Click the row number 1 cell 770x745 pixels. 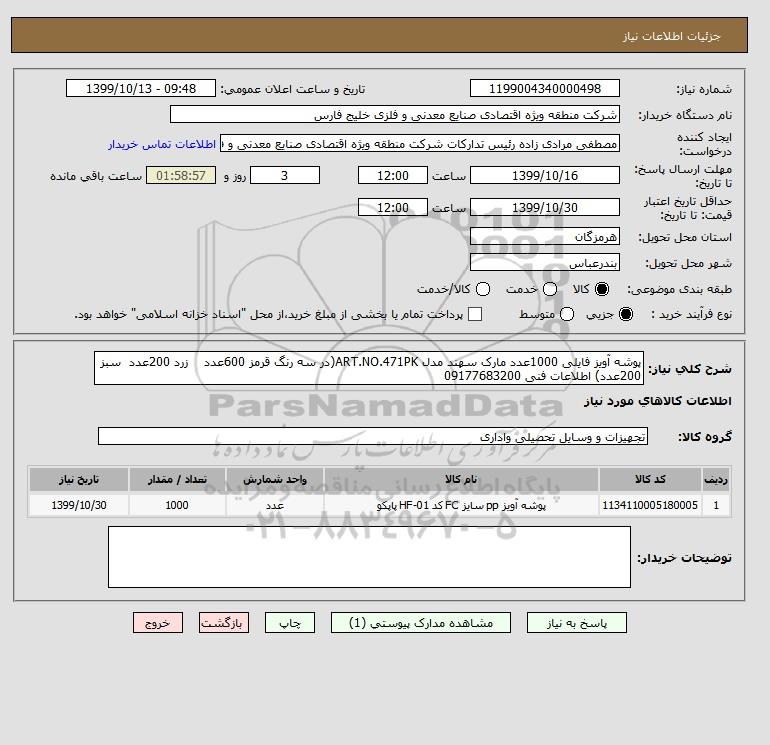point(716,505)
